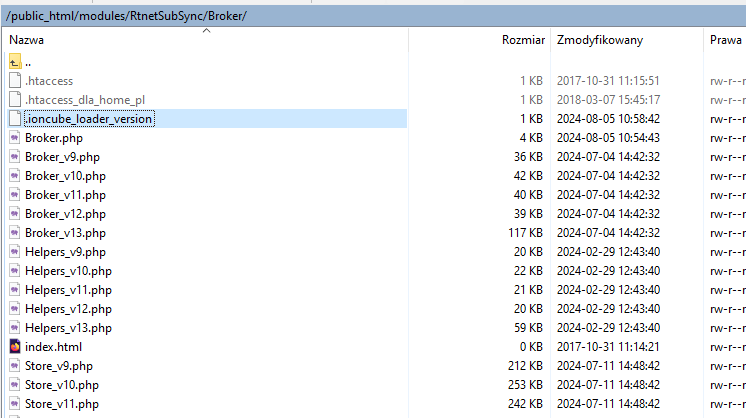
Task: Sort by the Rozmiar column header
Action: point(523,40)
